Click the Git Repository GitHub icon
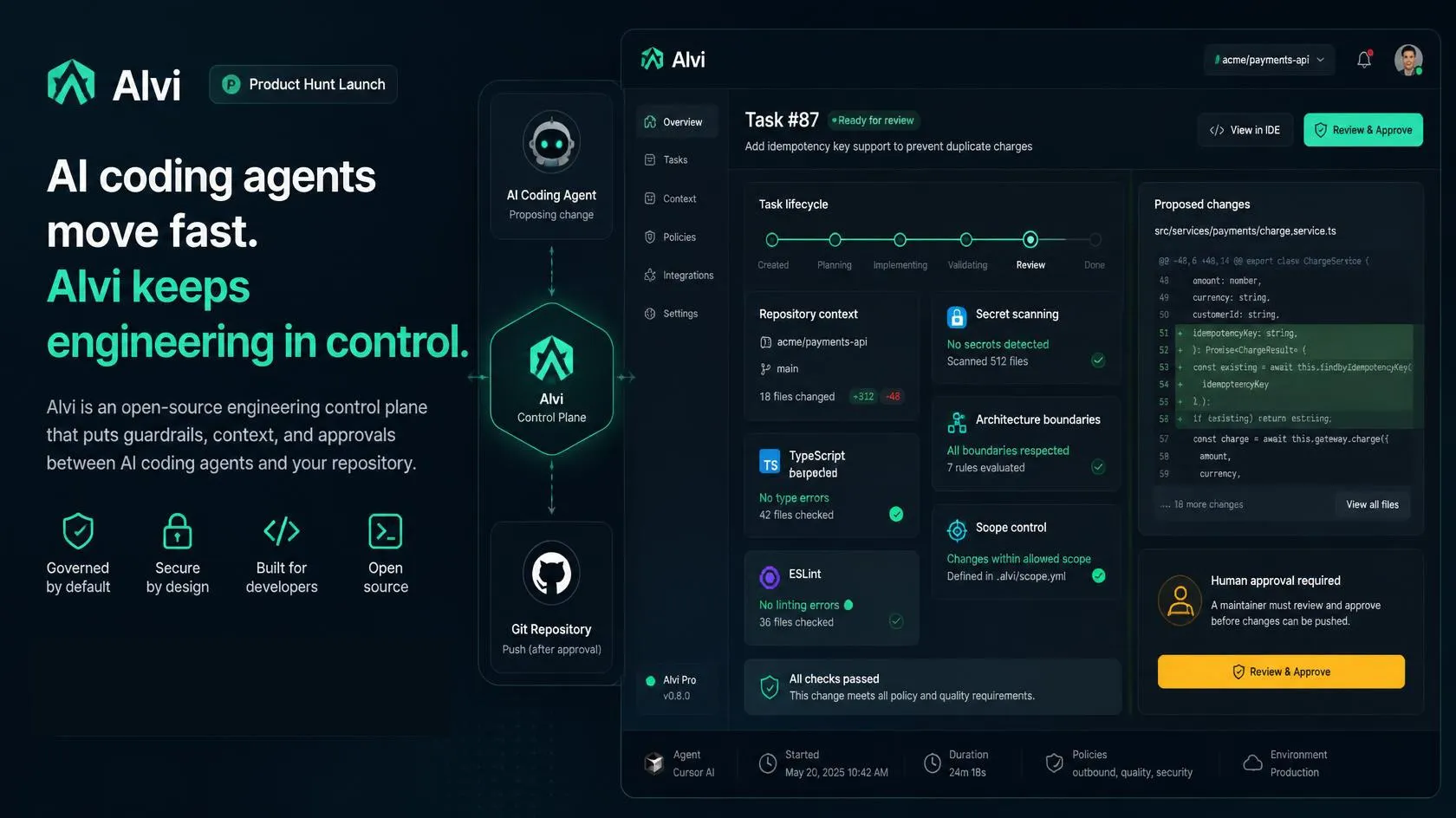The image size is (1456, 818). (551, 573)
